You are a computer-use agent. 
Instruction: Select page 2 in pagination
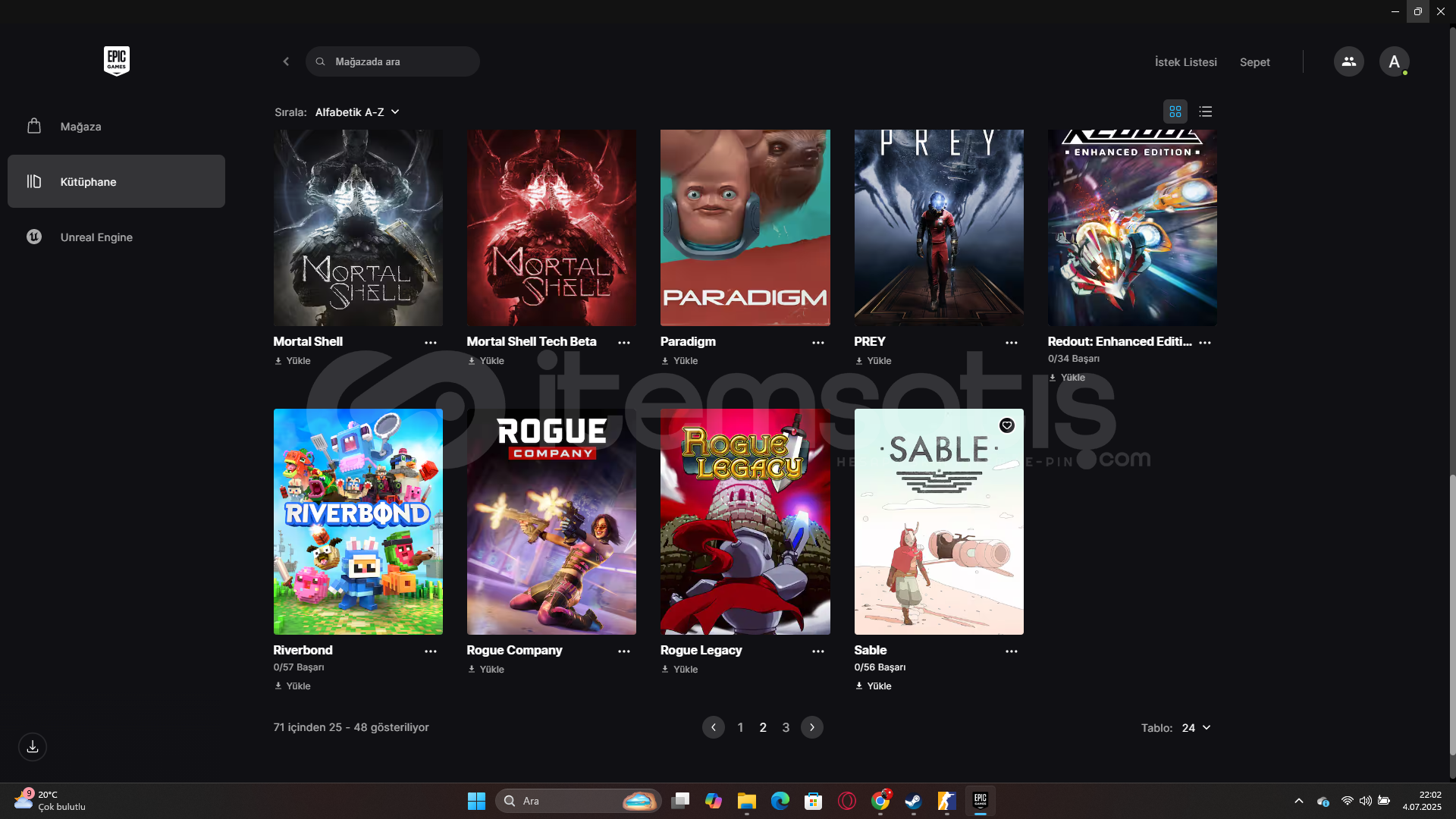click(763, 727)
